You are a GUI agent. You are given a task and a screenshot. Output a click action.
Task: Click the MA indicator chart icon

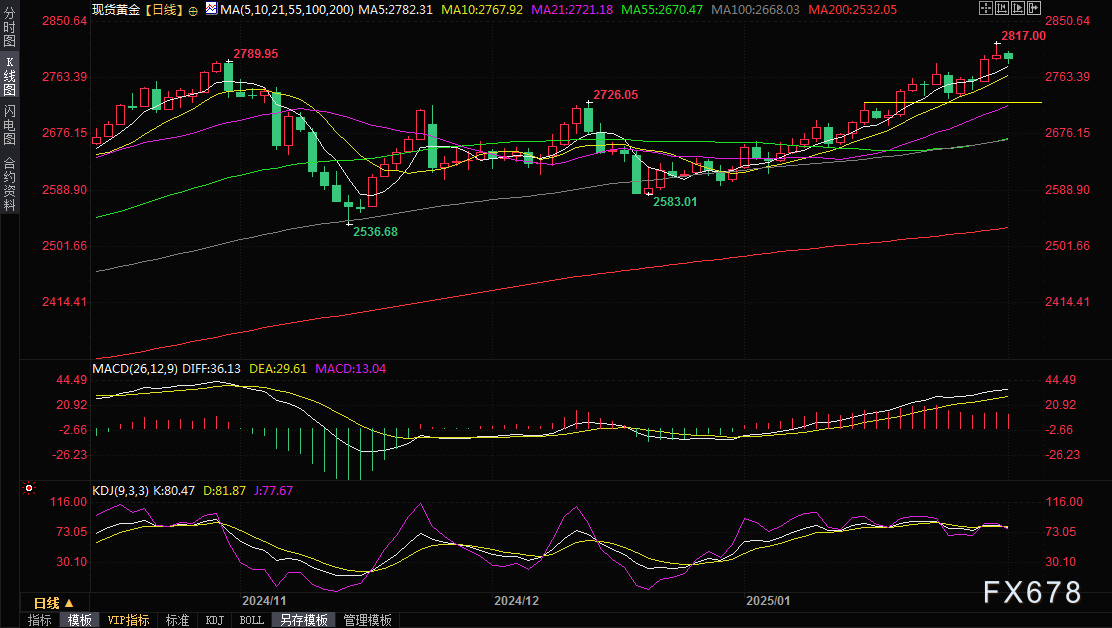(x=210, y=9)
